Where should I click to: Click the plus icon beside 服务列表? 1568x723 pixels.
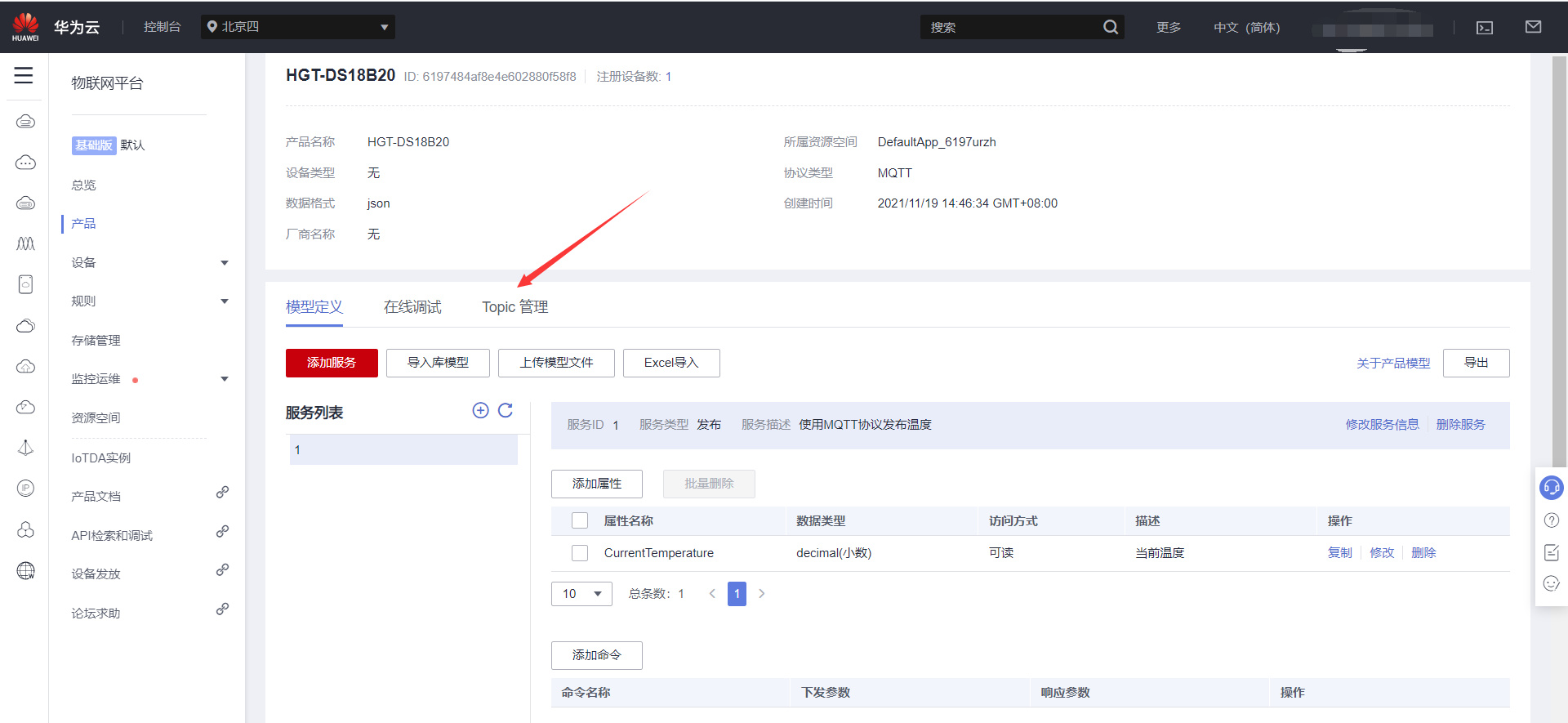click(480, 410)
